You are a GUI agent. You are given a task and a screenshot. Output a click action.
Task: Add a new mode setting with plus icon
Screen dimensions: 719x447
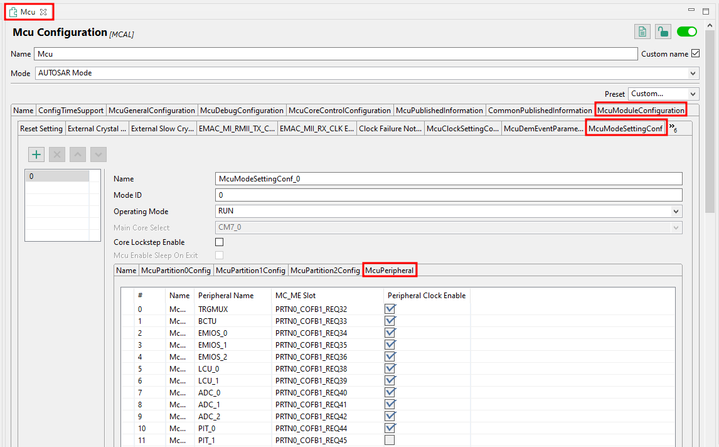tap(36, 155)
